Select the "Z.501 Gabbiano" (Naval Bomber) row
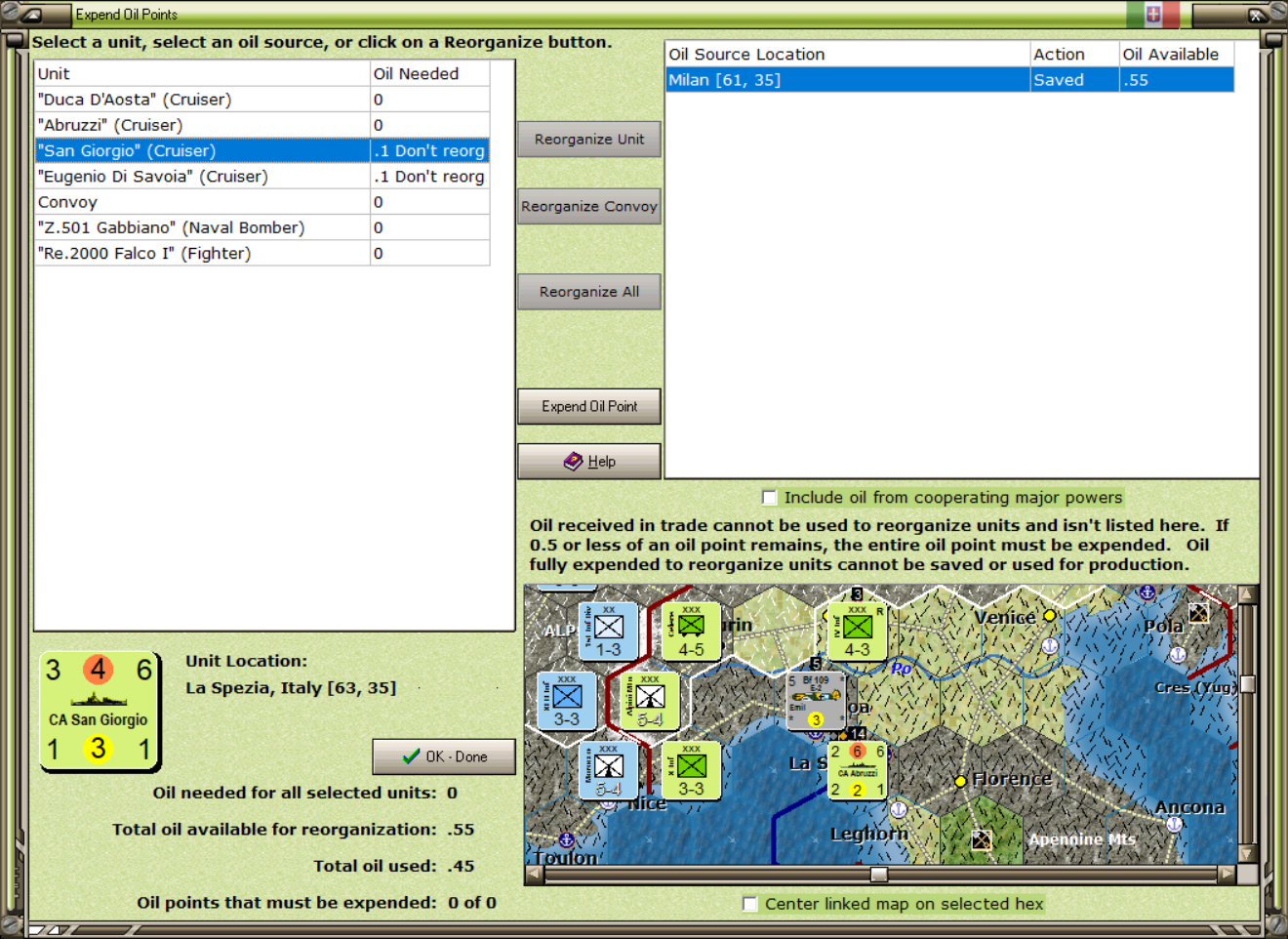1288x939 pixels. point(262,227)
